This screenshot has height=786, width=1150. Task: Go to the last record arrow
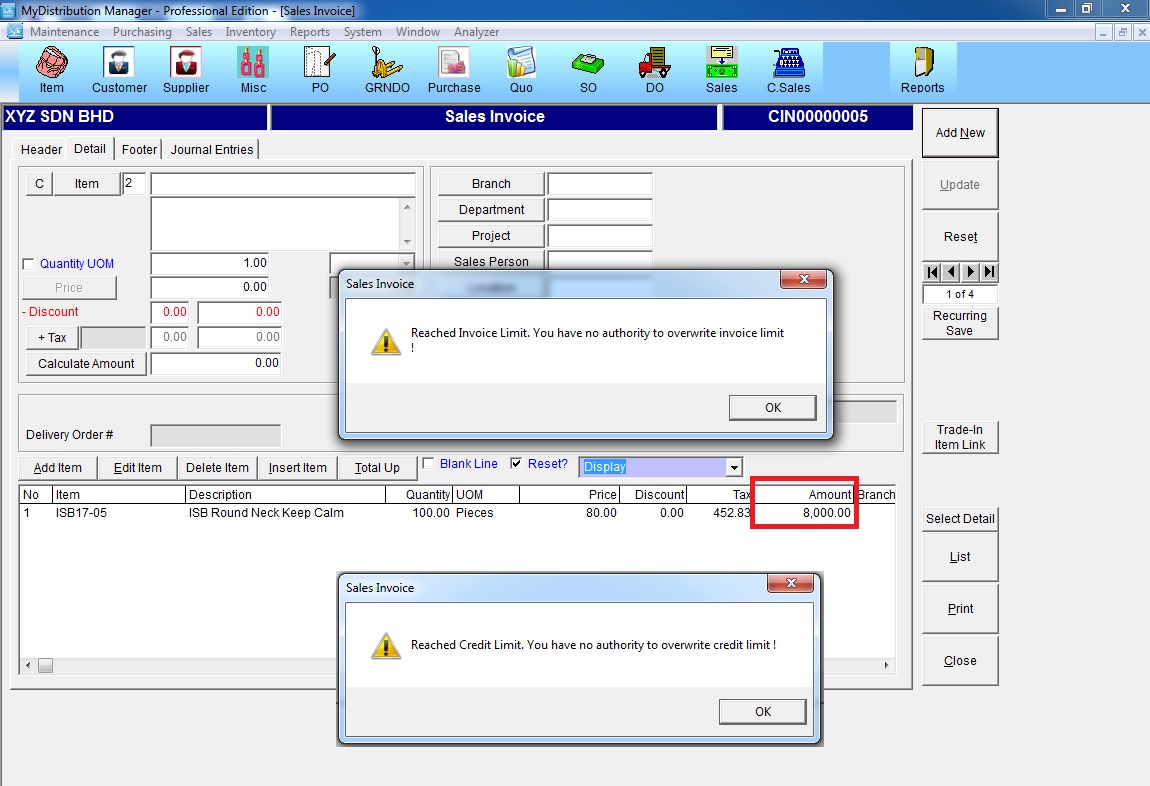pos(989,272)
